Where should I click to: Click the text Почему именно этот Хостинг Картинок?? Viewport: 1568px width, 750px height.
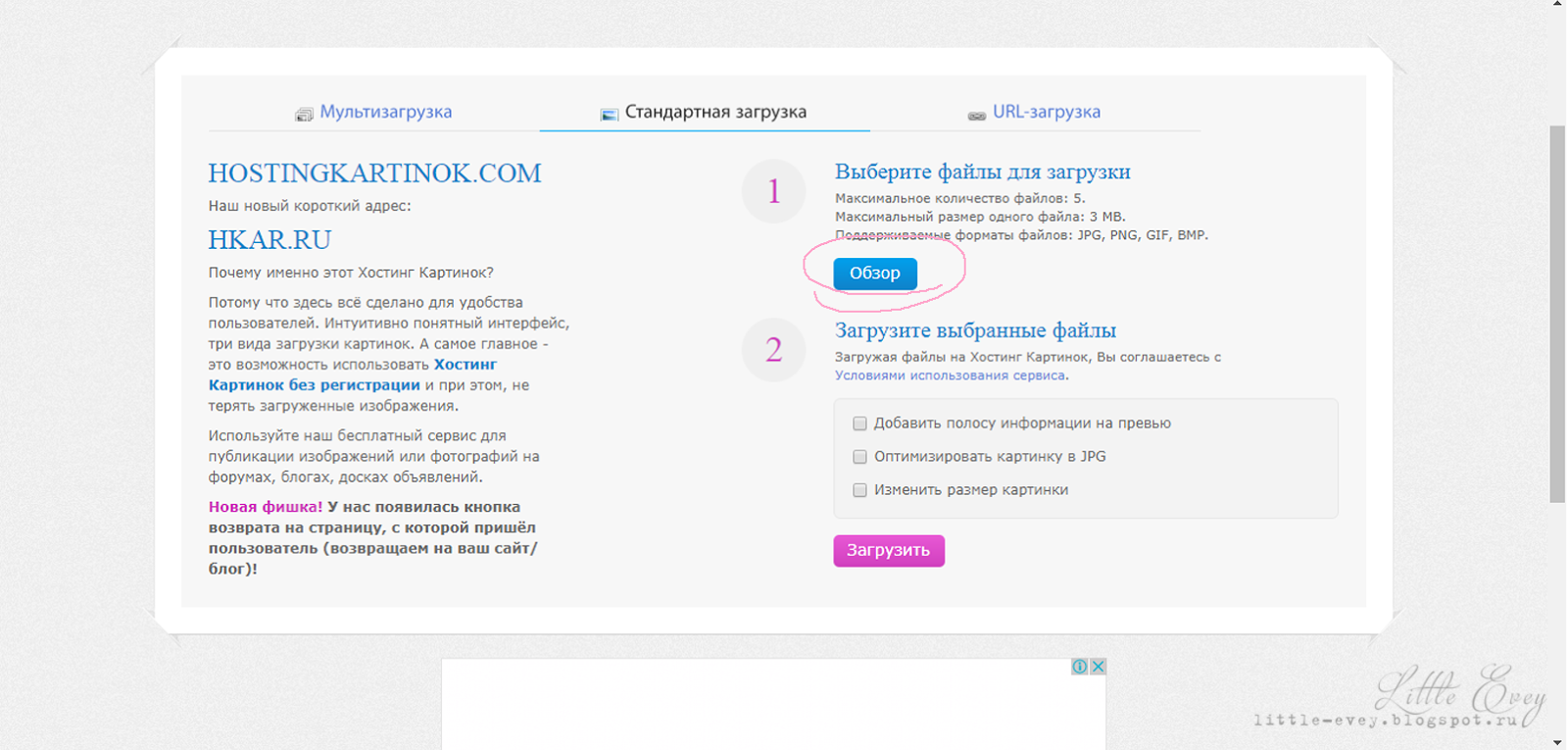(x=351, y=273)
